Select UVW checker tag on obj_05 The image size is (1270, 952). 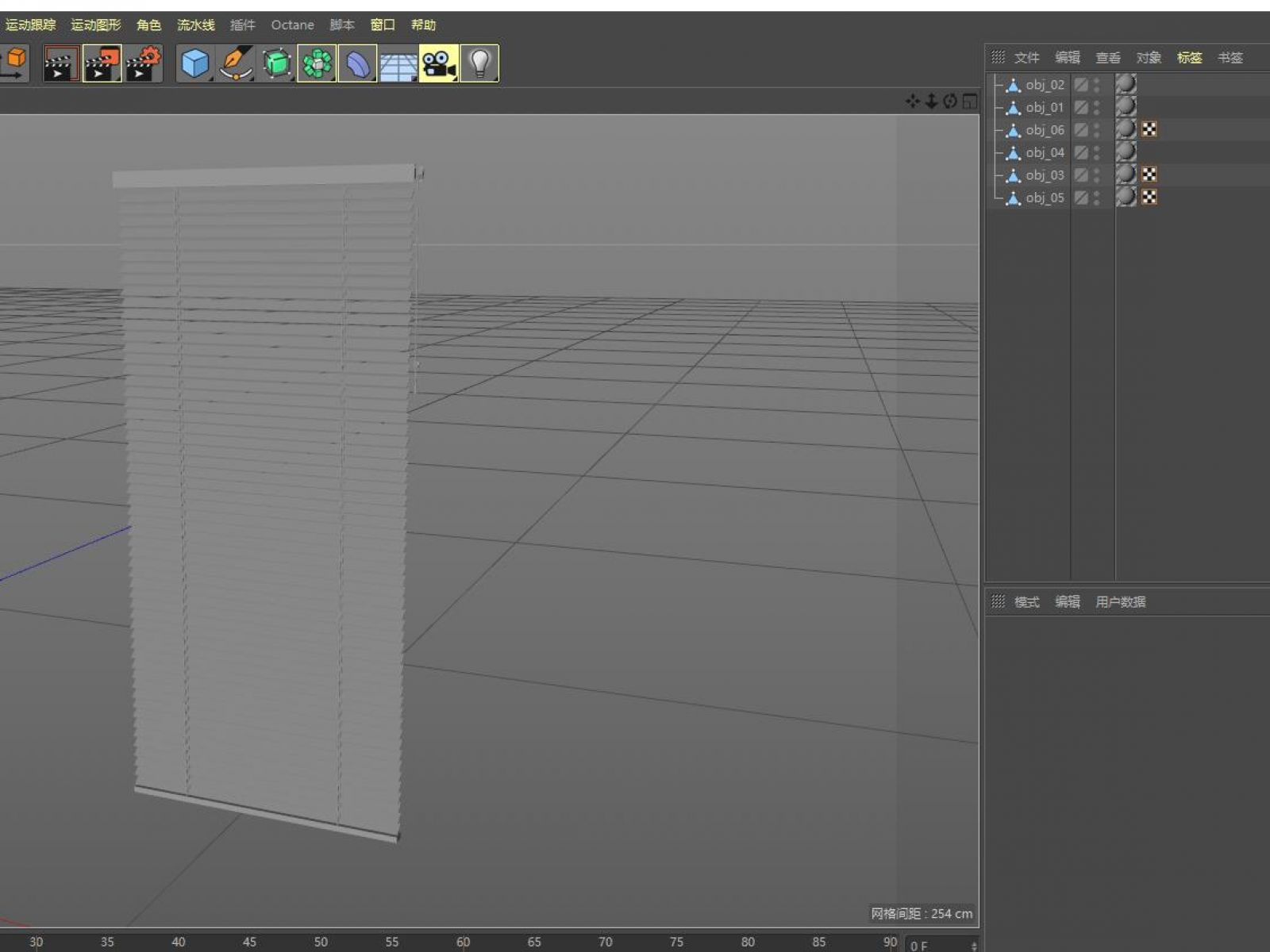[1149, 197]
